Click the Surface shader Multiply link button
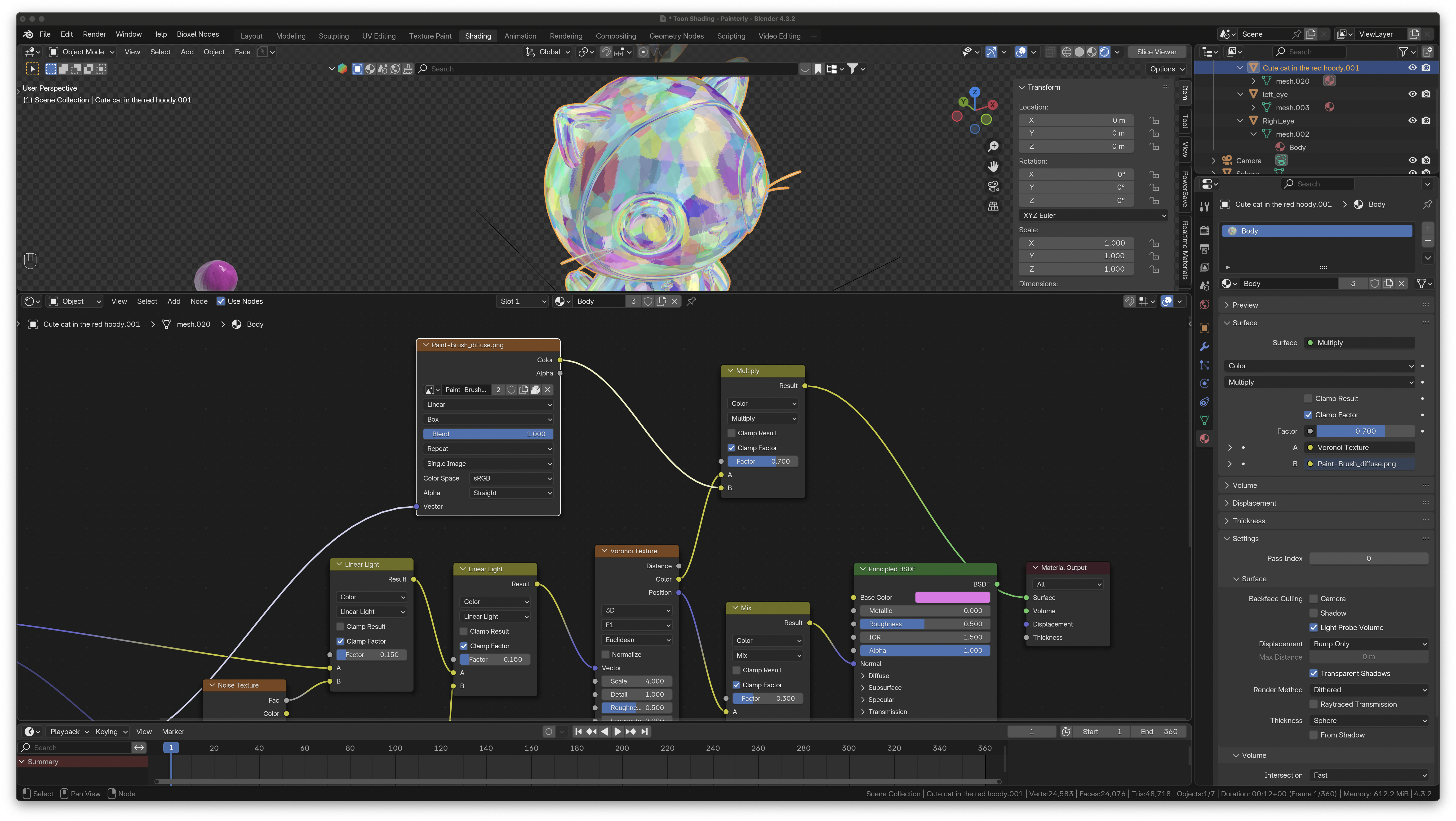1456x821 pixels. coord(1359,343)
